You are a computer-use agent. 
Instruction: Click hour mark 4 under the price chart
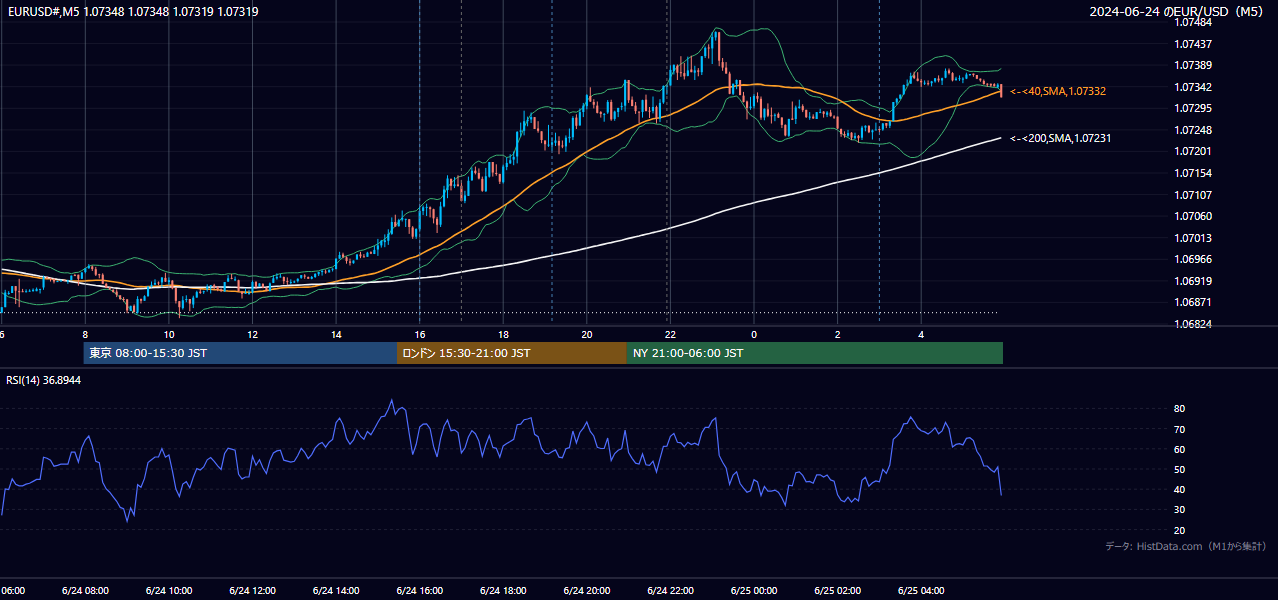[921, 334]
